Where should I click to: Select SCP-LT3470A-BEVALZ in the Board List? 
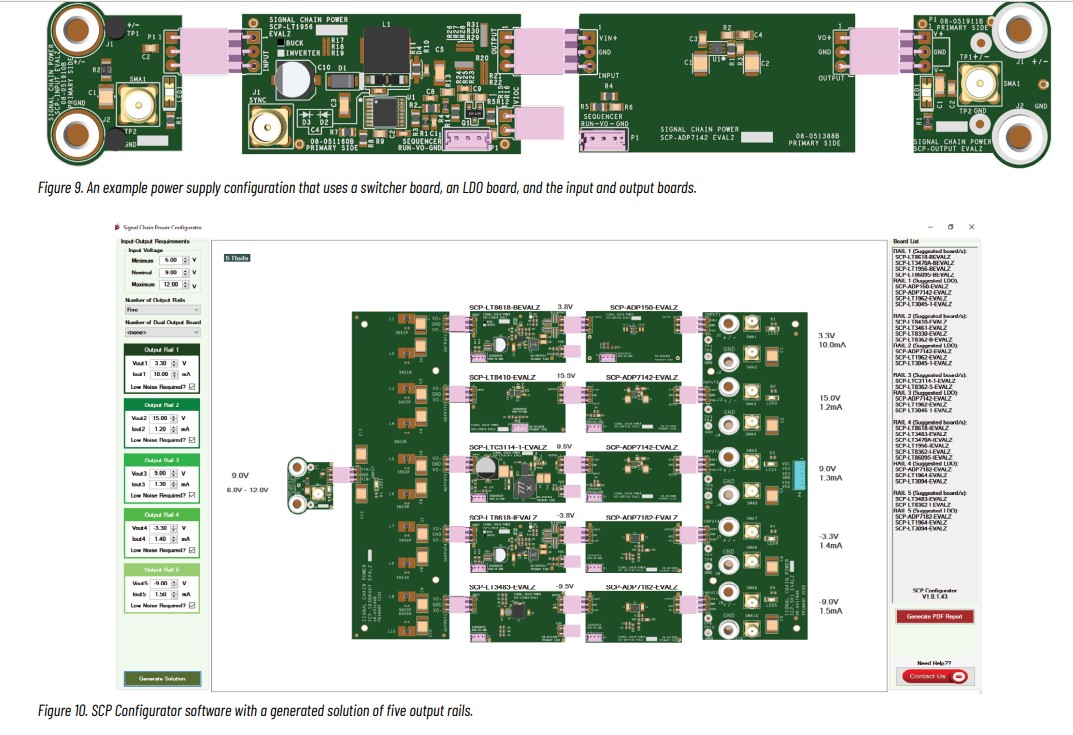925,263
